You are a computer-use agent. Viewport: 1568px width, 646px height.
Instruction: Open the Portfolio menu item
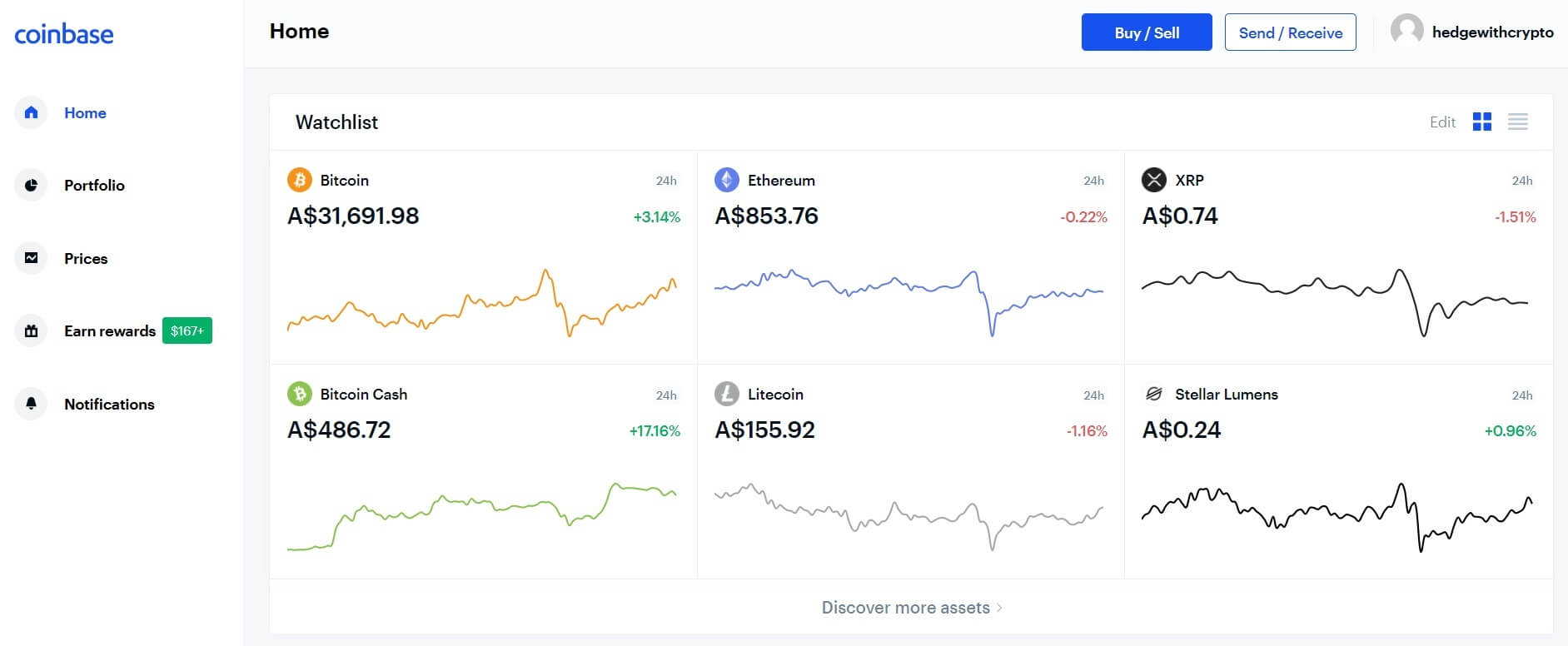pyautogui.click(x=94, y=186)
